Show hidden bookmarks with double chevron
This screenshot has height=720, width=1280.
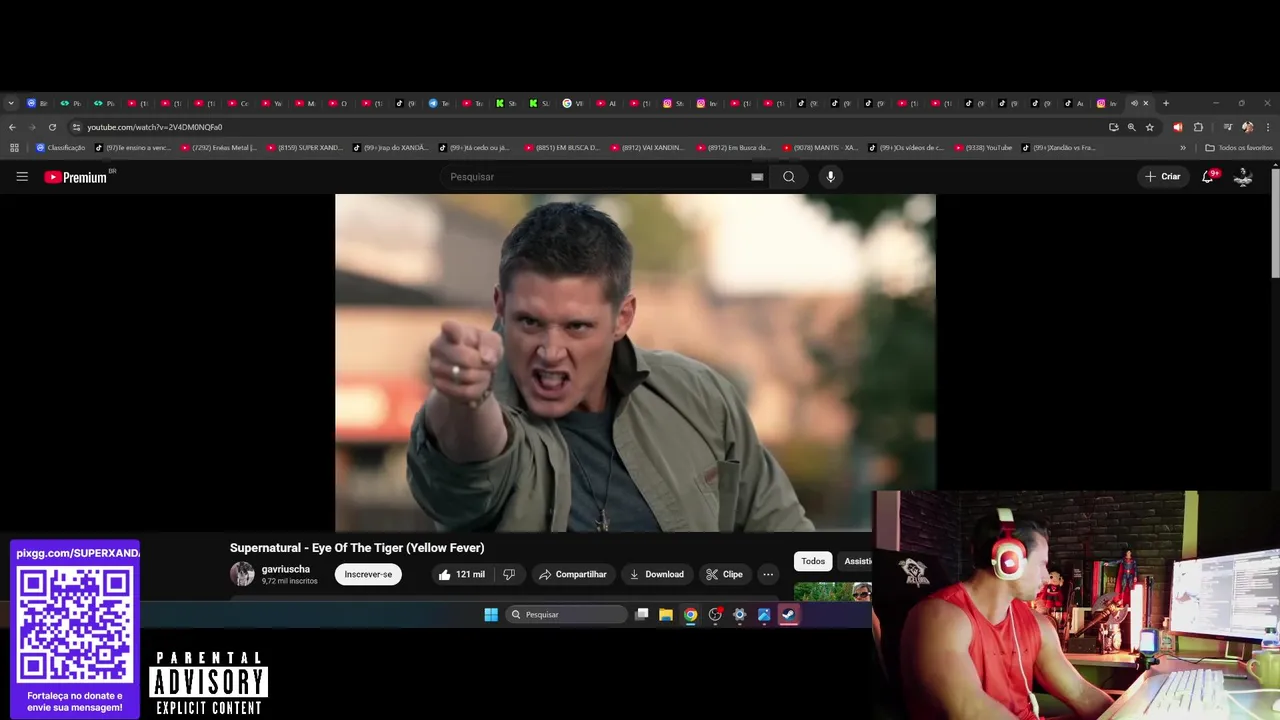pyautogui.click(x=1183, y=148)
